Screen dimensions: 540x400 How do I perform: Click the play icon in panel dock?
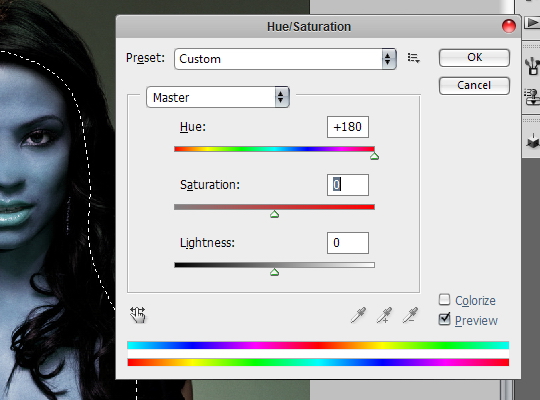coord(532,23)
